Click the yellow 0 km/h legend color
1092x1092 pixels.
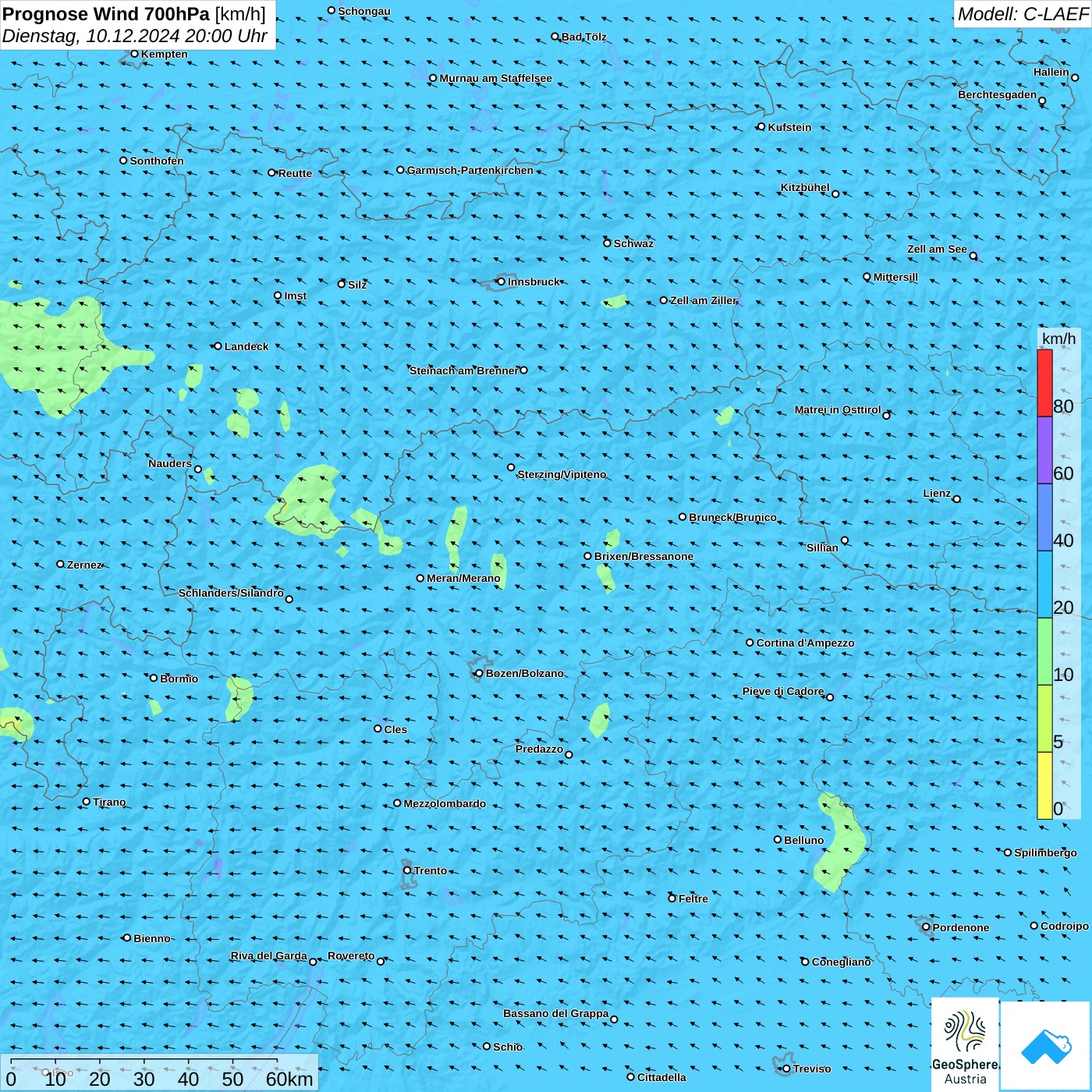click(x=1044, y=785)
